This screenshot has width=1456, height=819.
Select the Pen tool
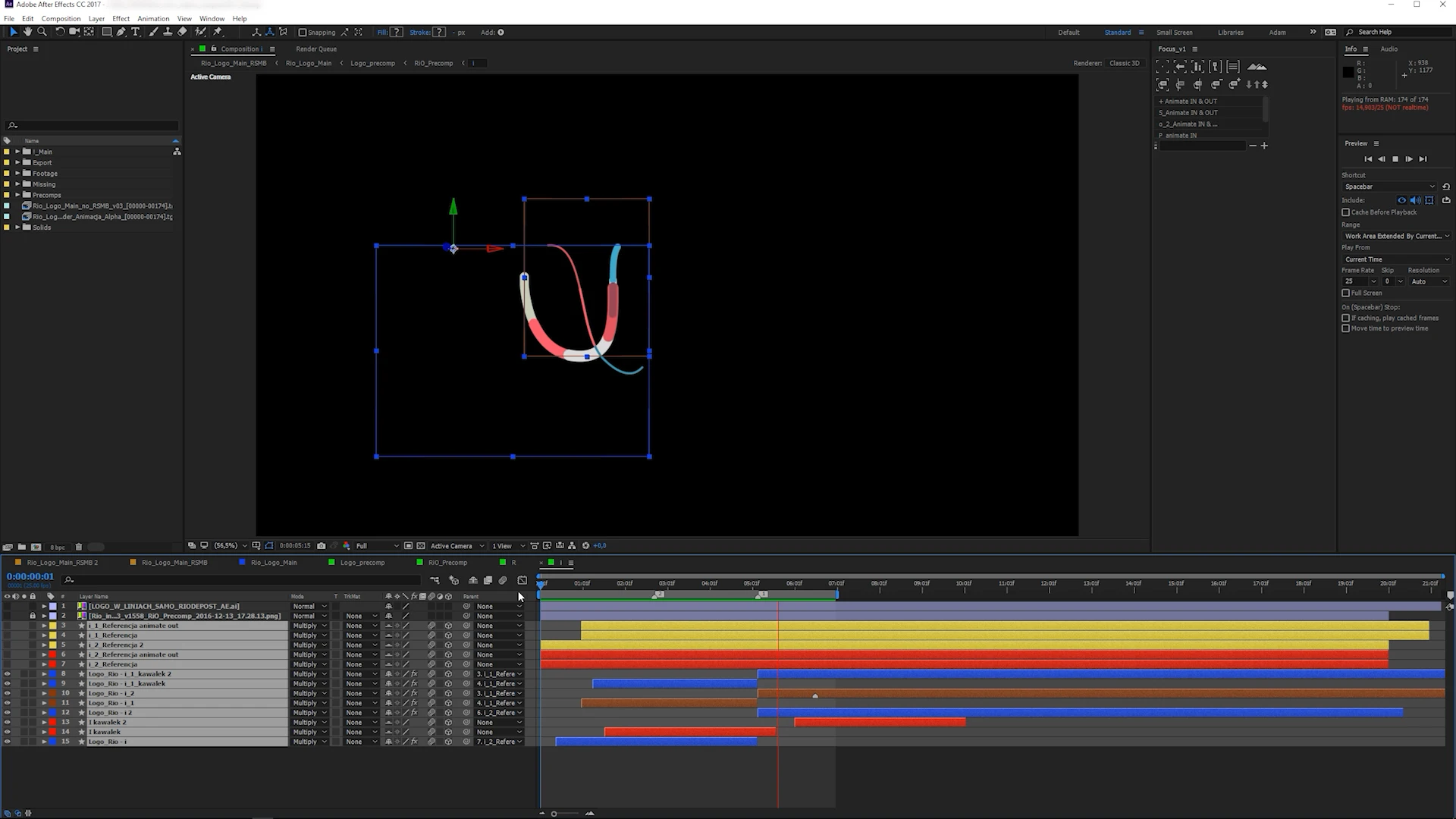coord(121,32)
